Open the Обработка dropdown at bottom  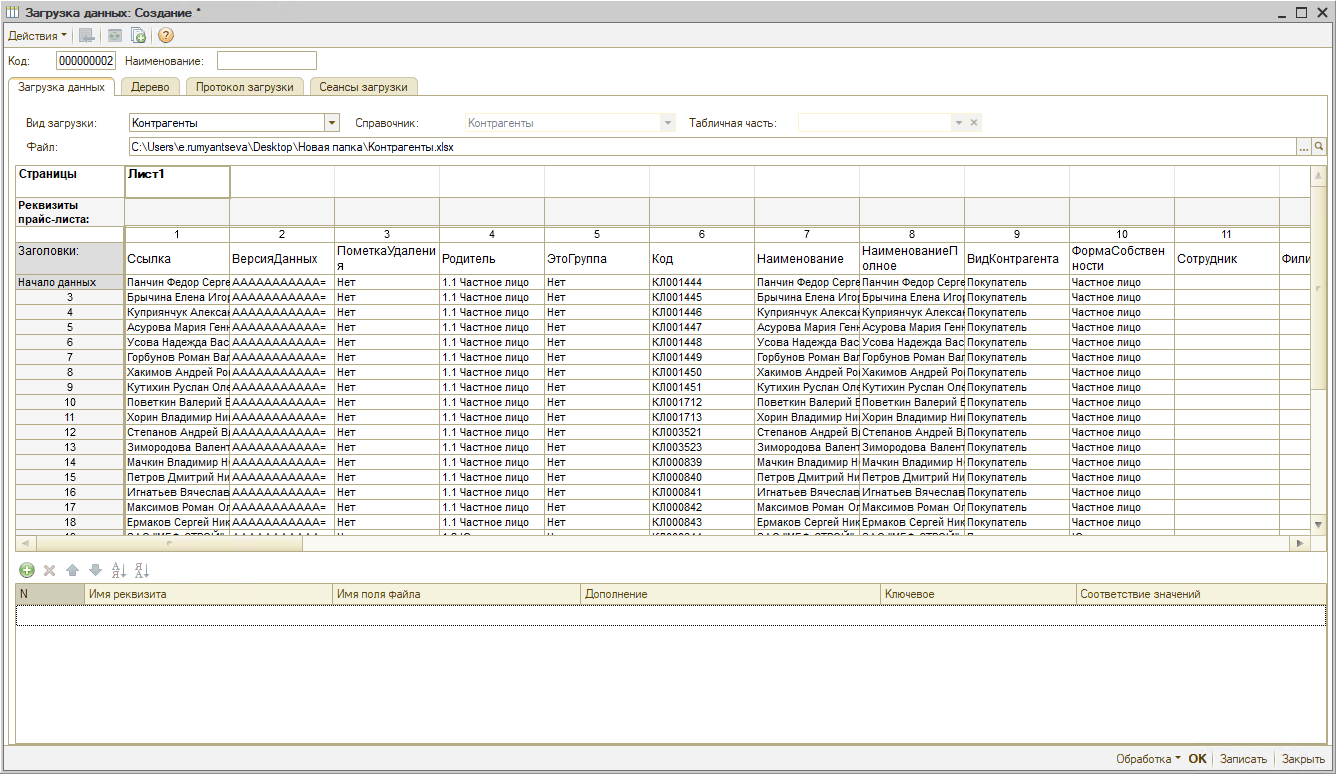1148,759
